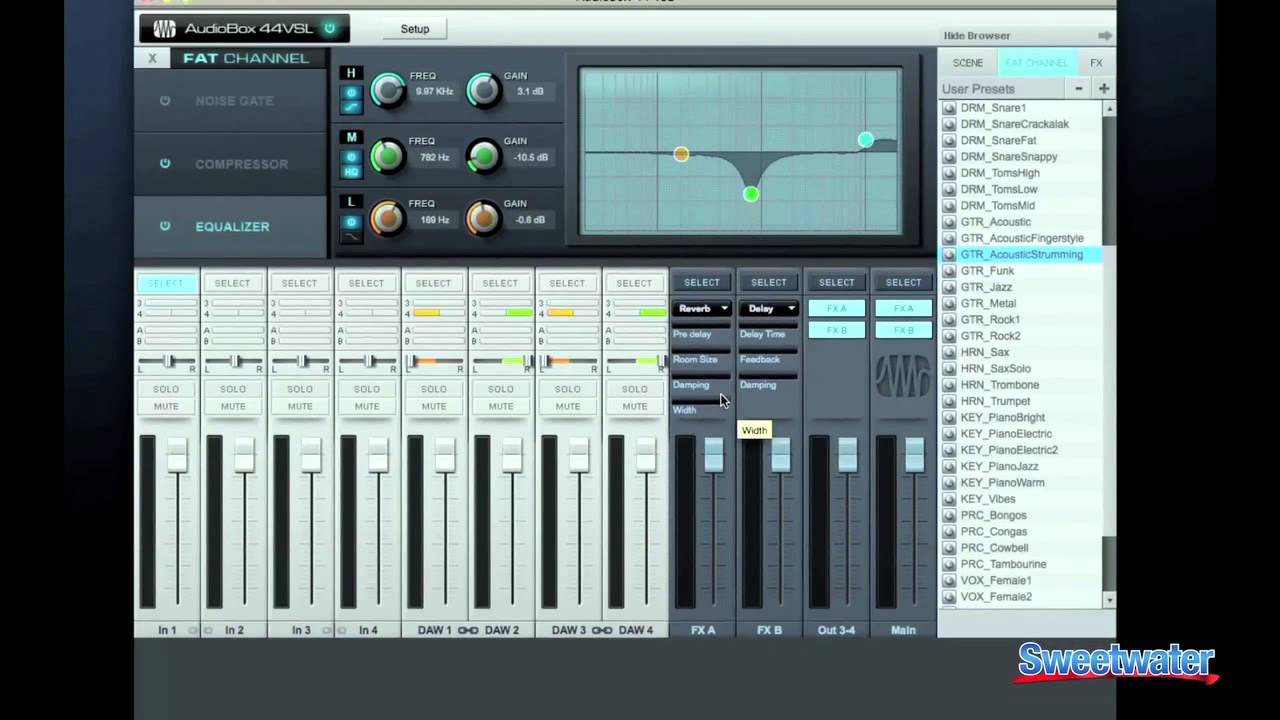The height and width of the screenshot is (720, 1280).
Task: Toggle the DAW 1-2 stereo link icon
Action: 468,630
